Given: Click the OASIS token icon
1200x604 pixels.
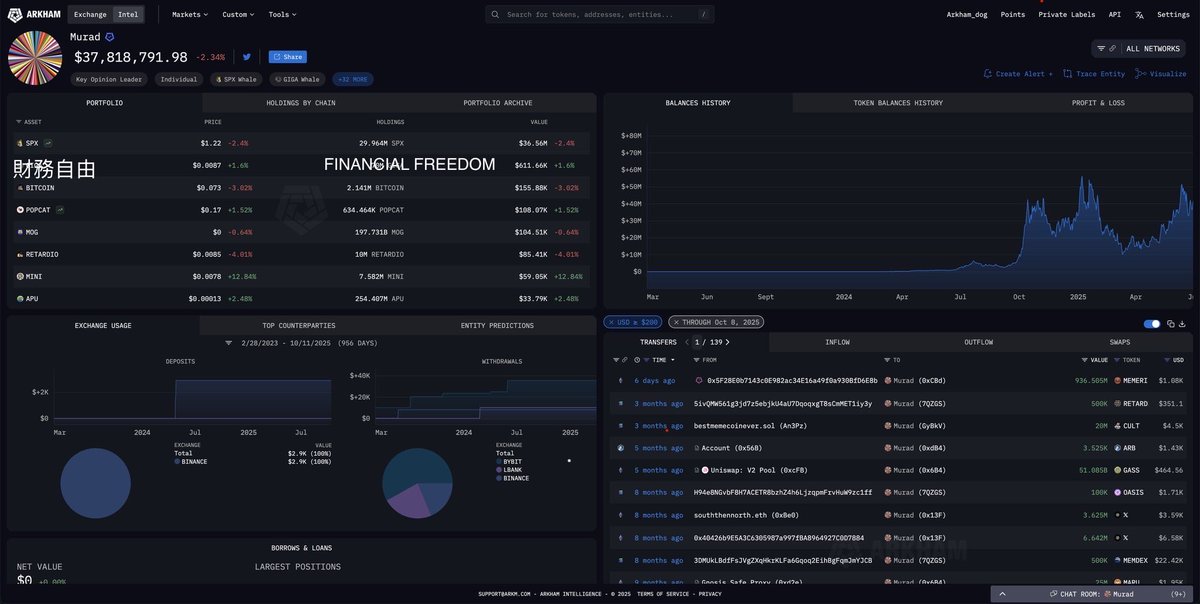Looking at the screenshot, I should (x=1119, y=493).
